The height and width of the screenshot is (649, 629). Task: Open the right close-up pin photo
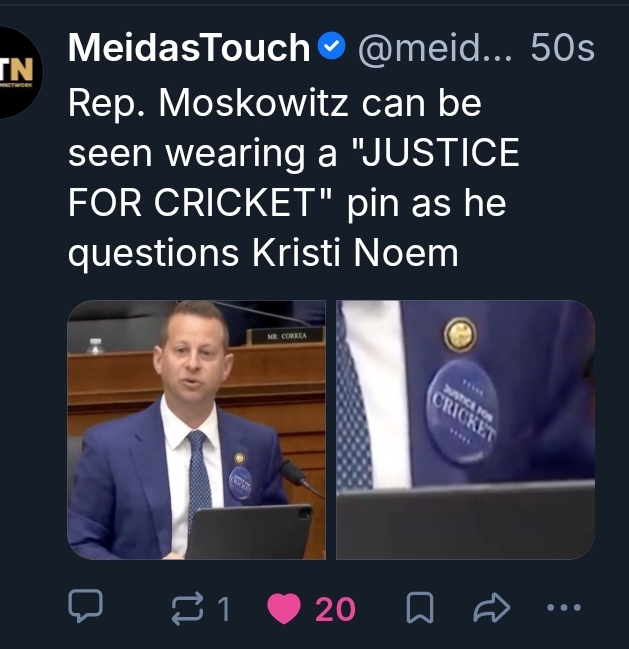465,430
